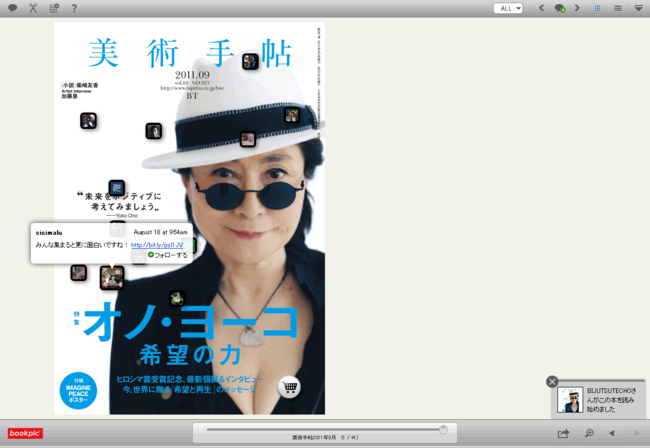Toggle the comments bubble indicator
This screenshot has height=448, width=650.
(560, 8)
